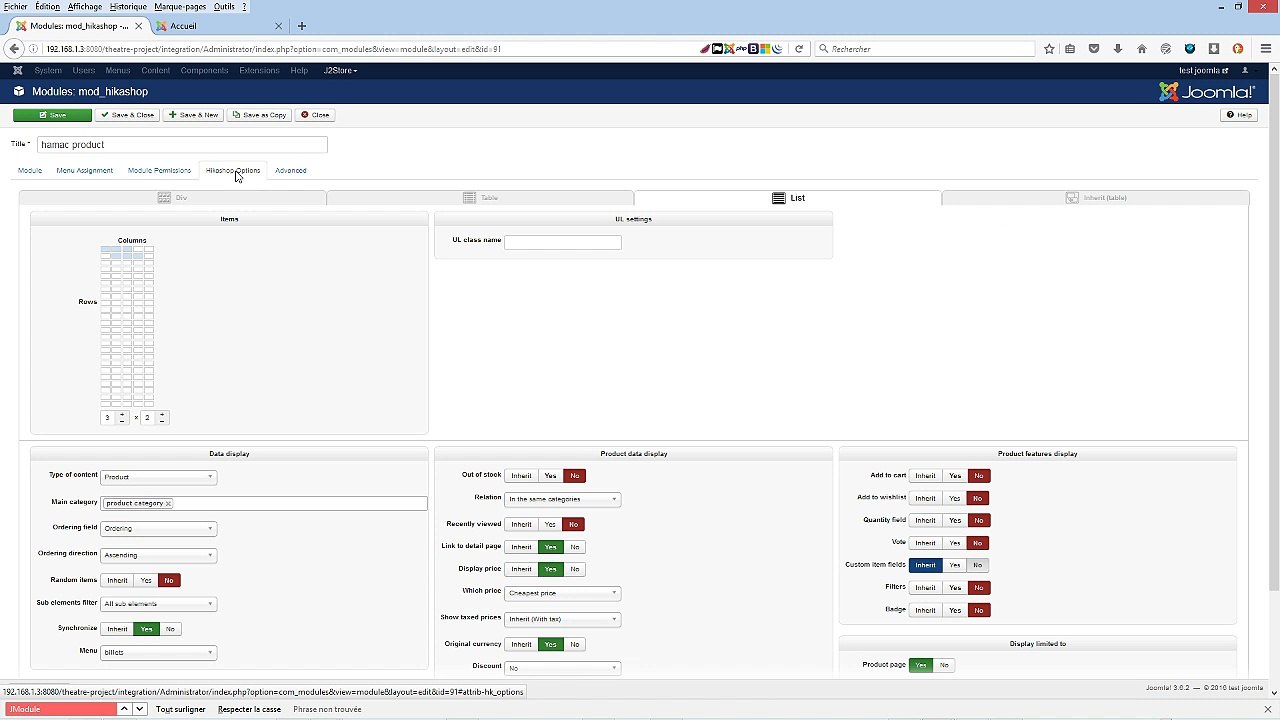Image resolution: width=1280 pixels, height=720 pixels.
Task: Click the browser back arrow
Action: pyautogui.click(x=14, y=49)
